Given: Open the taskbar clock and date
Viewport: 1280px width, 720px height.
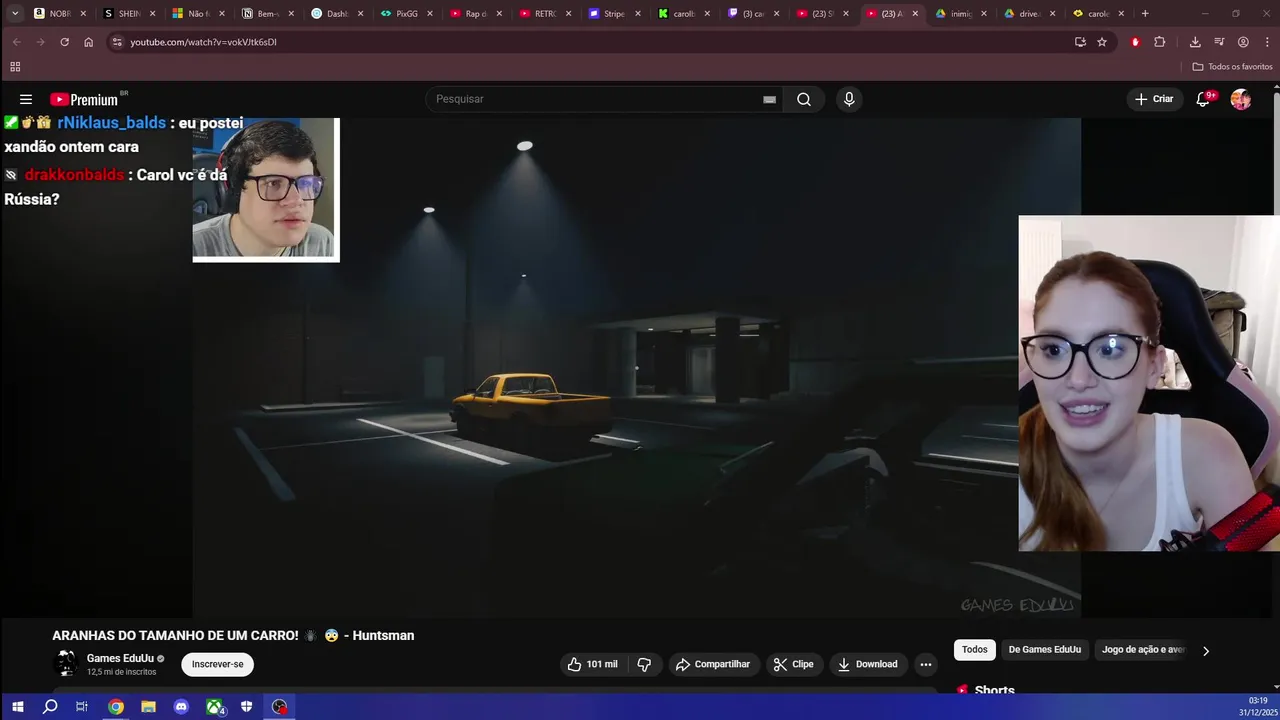Looking at the screenshot, I should point(1257,707).
